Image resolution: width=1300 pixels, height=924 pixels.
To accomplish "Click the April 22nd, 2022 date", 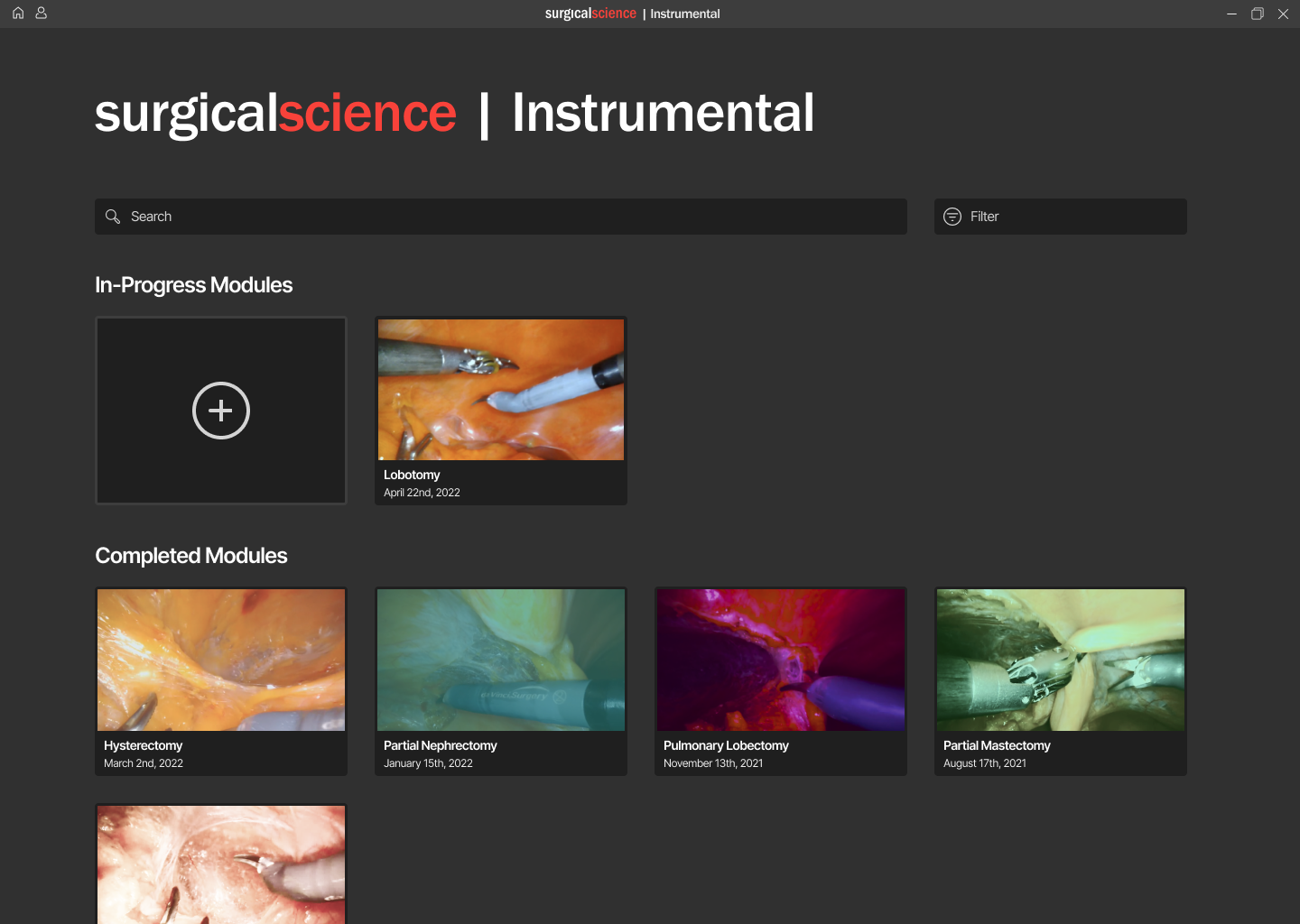I will (x=422, y=493).
